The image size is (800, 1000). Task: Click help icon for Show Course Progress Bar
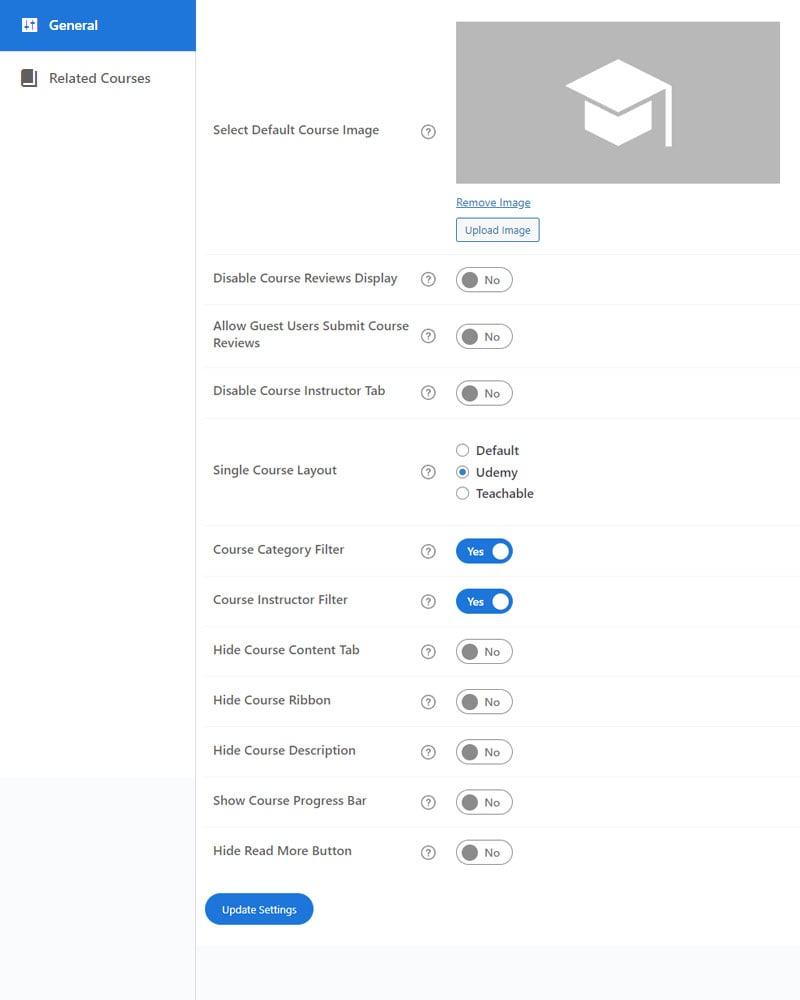tap(428, 802)
